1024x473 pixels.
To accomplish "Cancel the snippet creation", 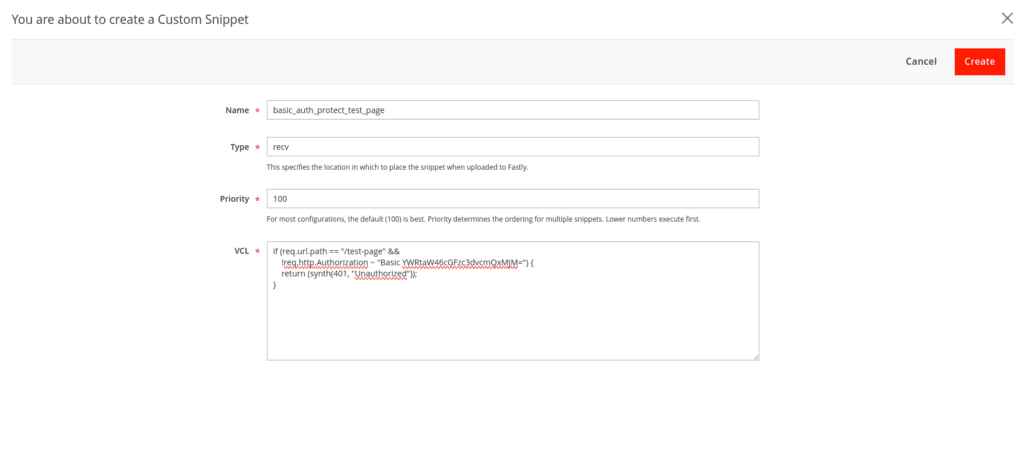I will tap(921, 61).
